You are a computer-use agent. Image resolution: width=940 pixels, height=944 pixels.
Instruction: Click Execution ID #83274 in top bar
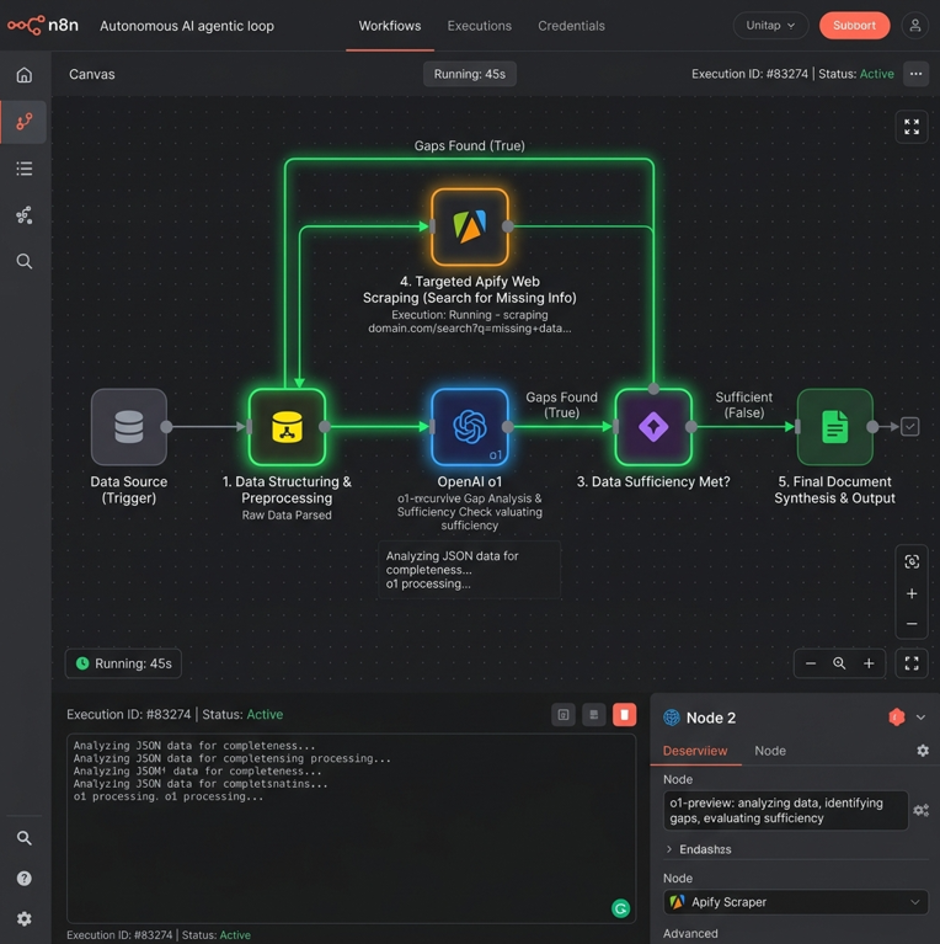(x=750, y=73)
